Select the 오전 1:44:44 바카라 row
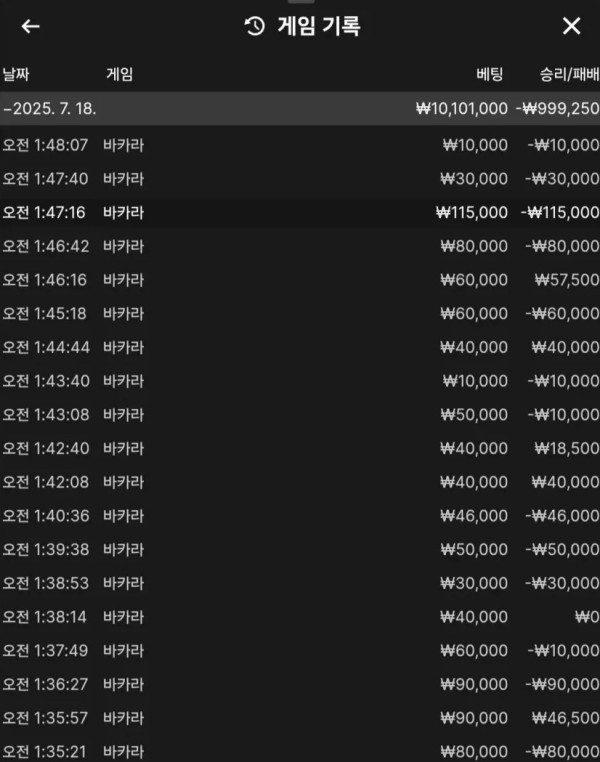Viewport: 600px width, 762px height. pyautogui.click(x=300, y=347)
